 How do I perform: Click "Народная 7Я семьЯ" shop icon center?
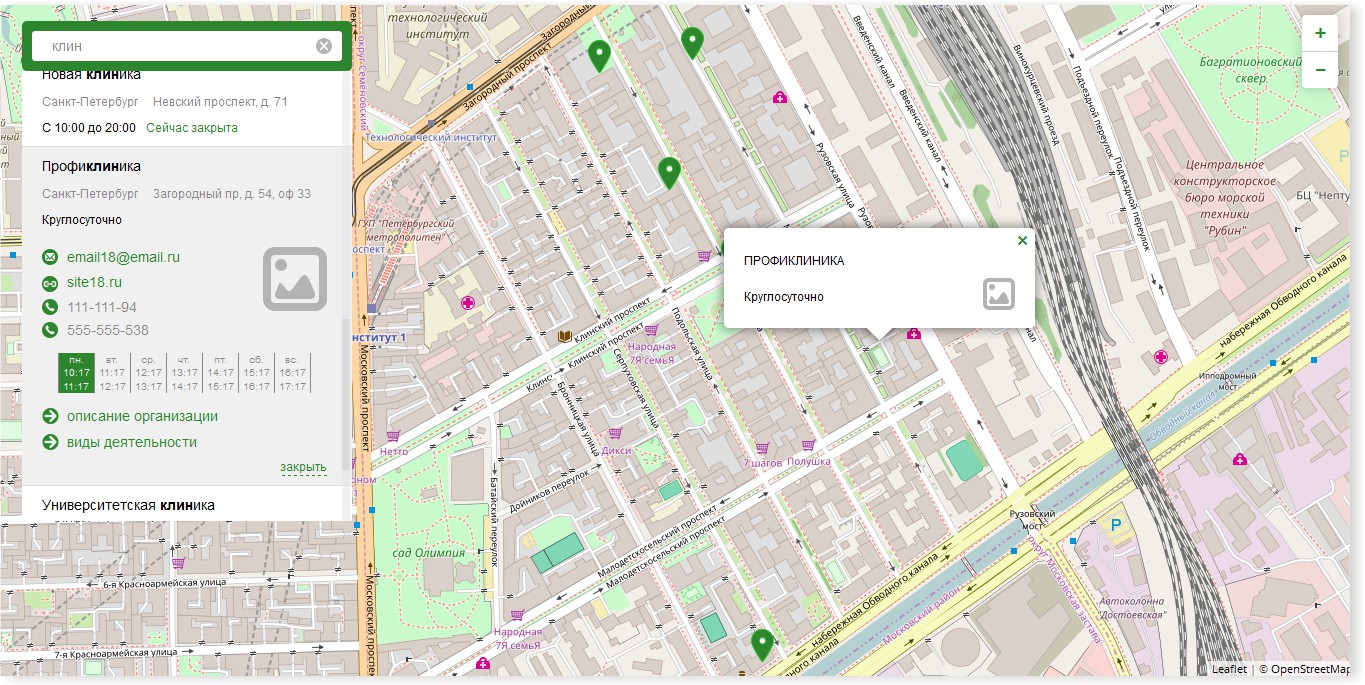tap(651, 330)
